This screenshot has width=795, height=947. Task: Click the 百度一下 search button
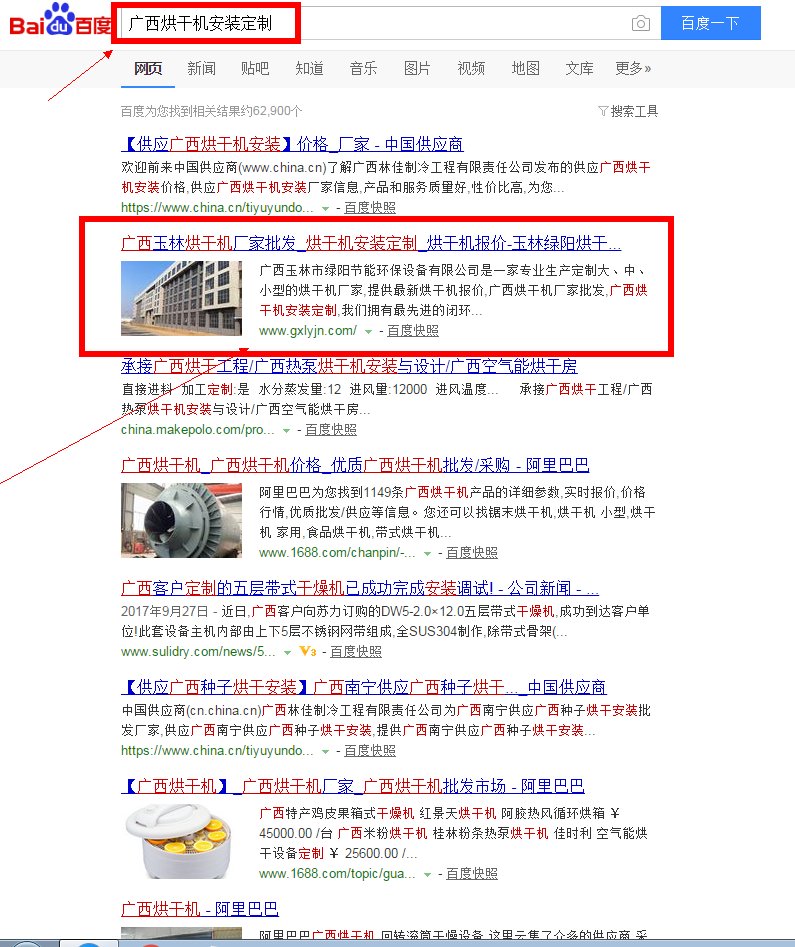tap(710, 23)
